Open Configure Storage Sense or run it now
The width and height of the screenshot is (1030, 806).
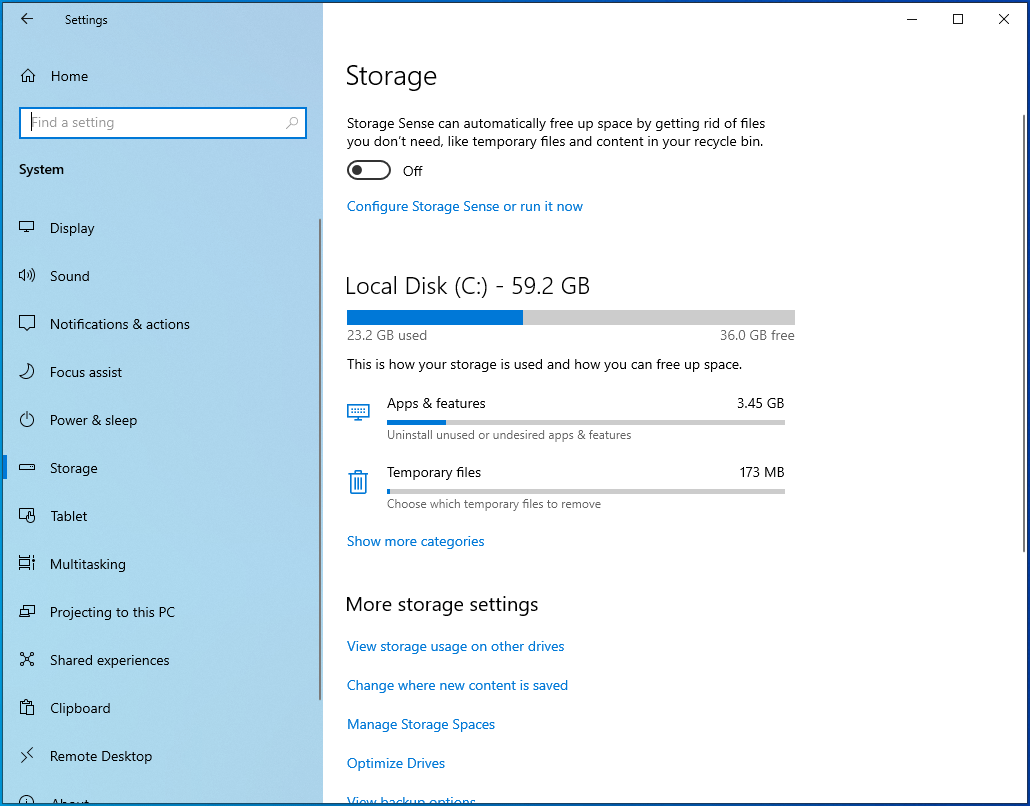[x=464, y=206]
